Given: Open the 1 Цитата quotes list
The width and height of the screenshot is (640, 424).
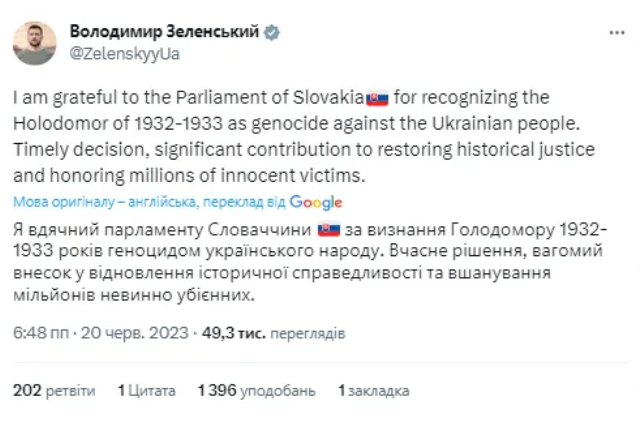Looking at the screenshot, I should (x=146, y=389).
